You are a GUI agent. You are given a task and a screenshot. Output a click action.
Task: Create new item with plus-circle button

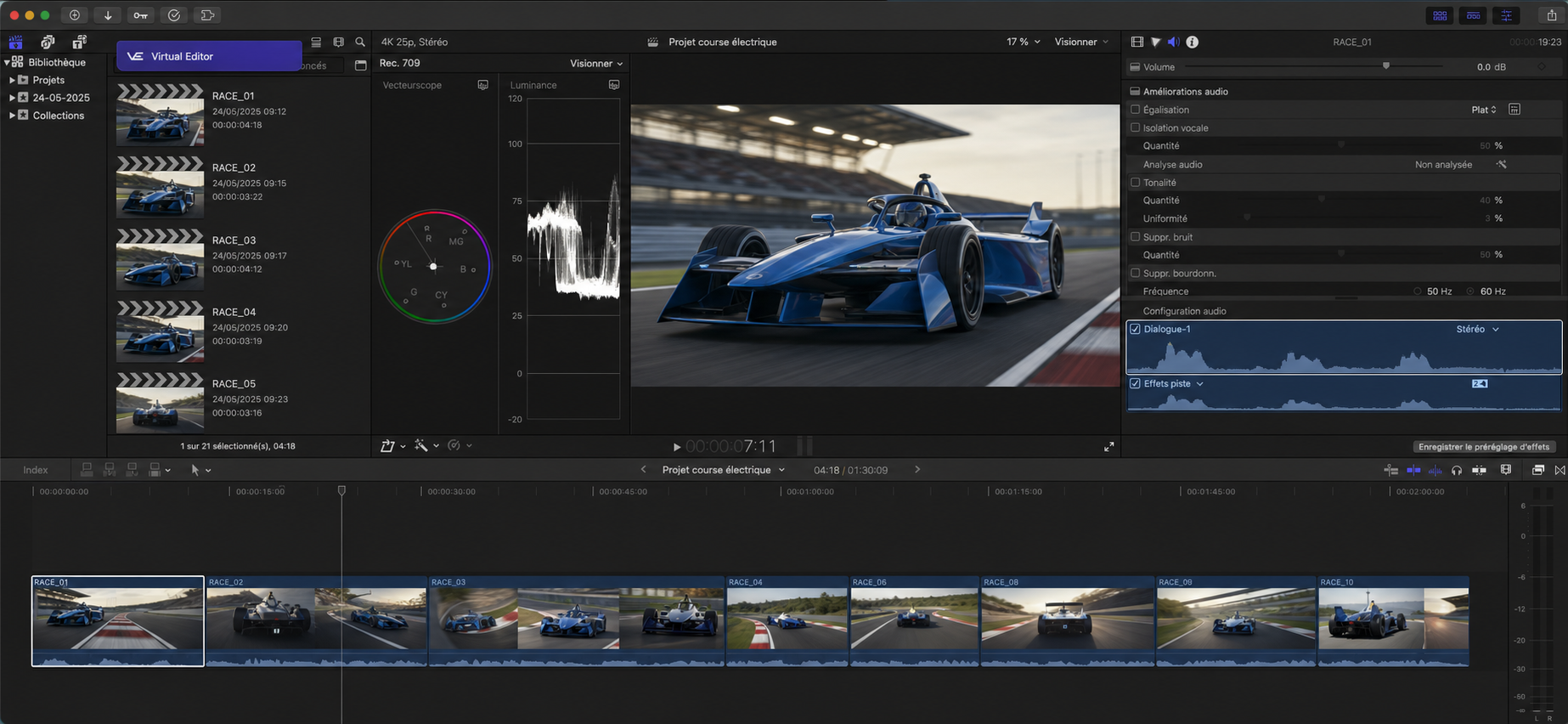[75, 15]
